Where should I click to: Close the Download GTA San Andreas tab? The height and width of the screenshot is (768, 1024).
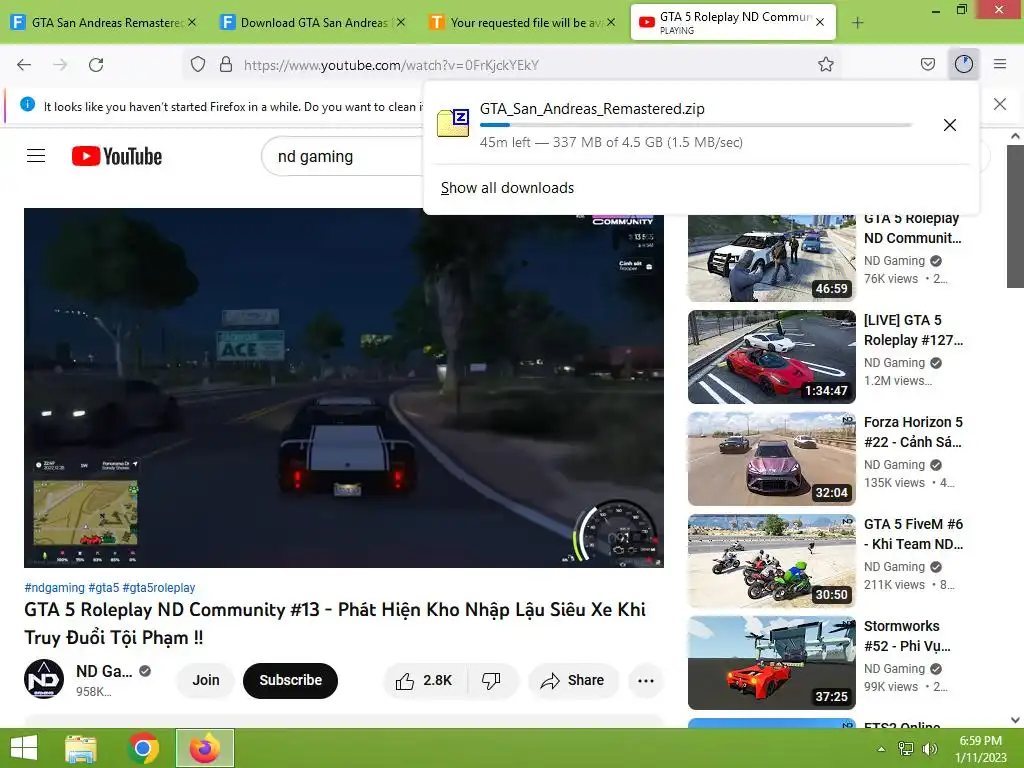click(x=401, y=22)
